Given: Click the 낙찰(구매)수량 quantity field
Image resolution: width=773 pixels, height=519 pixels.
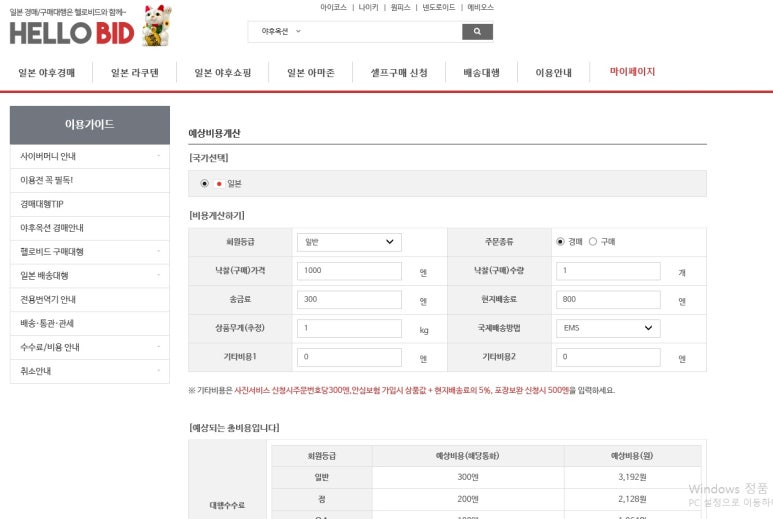Looking at the screenshot, I should [608, 271].
